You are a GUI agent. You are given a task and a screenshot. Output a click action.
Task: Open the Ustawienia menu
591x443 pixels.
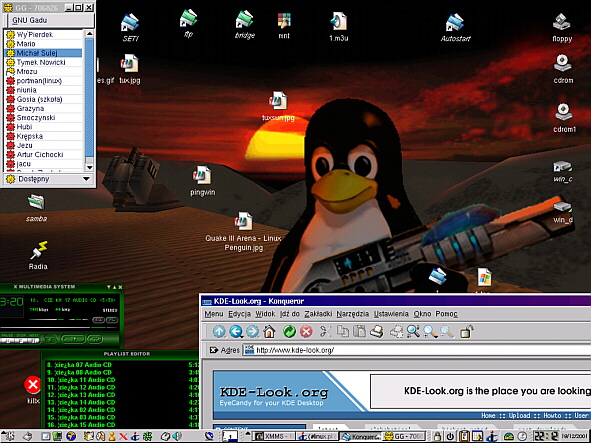tap(391, 314)
